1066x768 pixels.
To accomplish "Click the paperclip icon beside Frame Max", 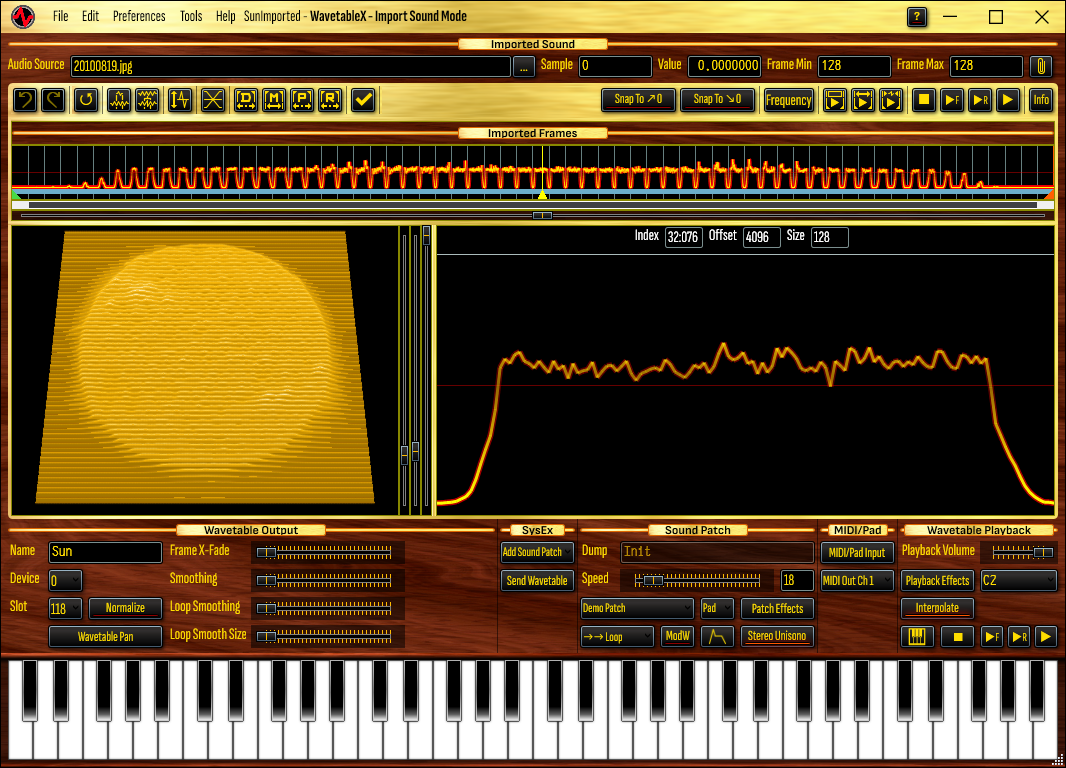I will [x=1041, y=66].
